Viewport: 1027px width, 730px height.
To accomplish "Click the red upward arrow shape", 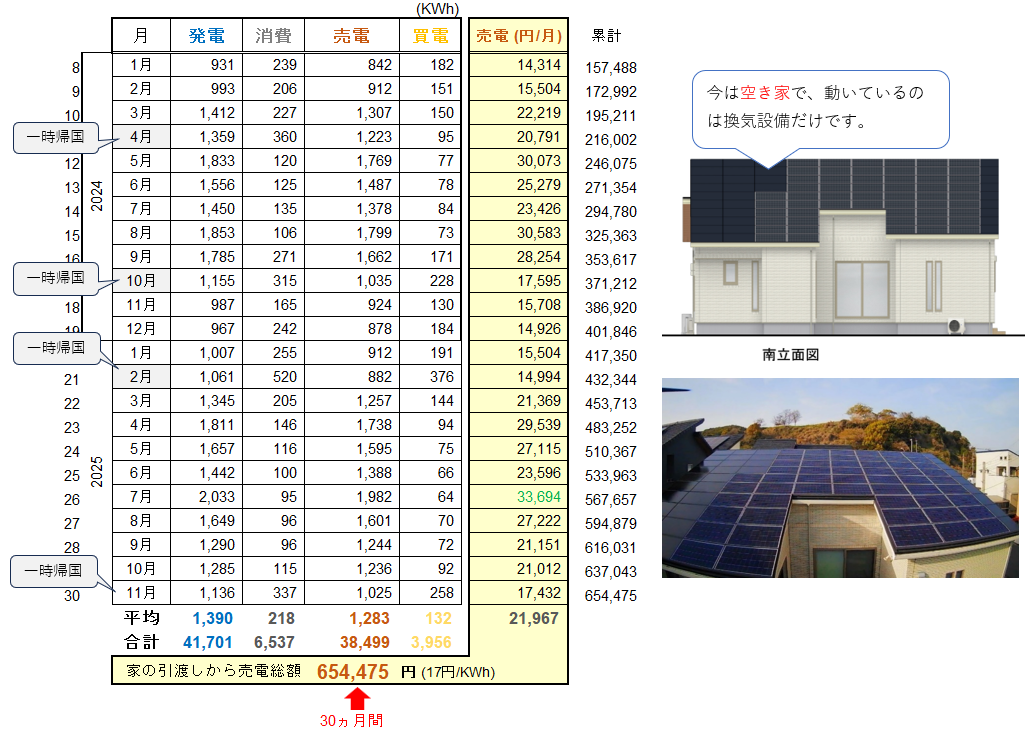I will tap(360, 698).
